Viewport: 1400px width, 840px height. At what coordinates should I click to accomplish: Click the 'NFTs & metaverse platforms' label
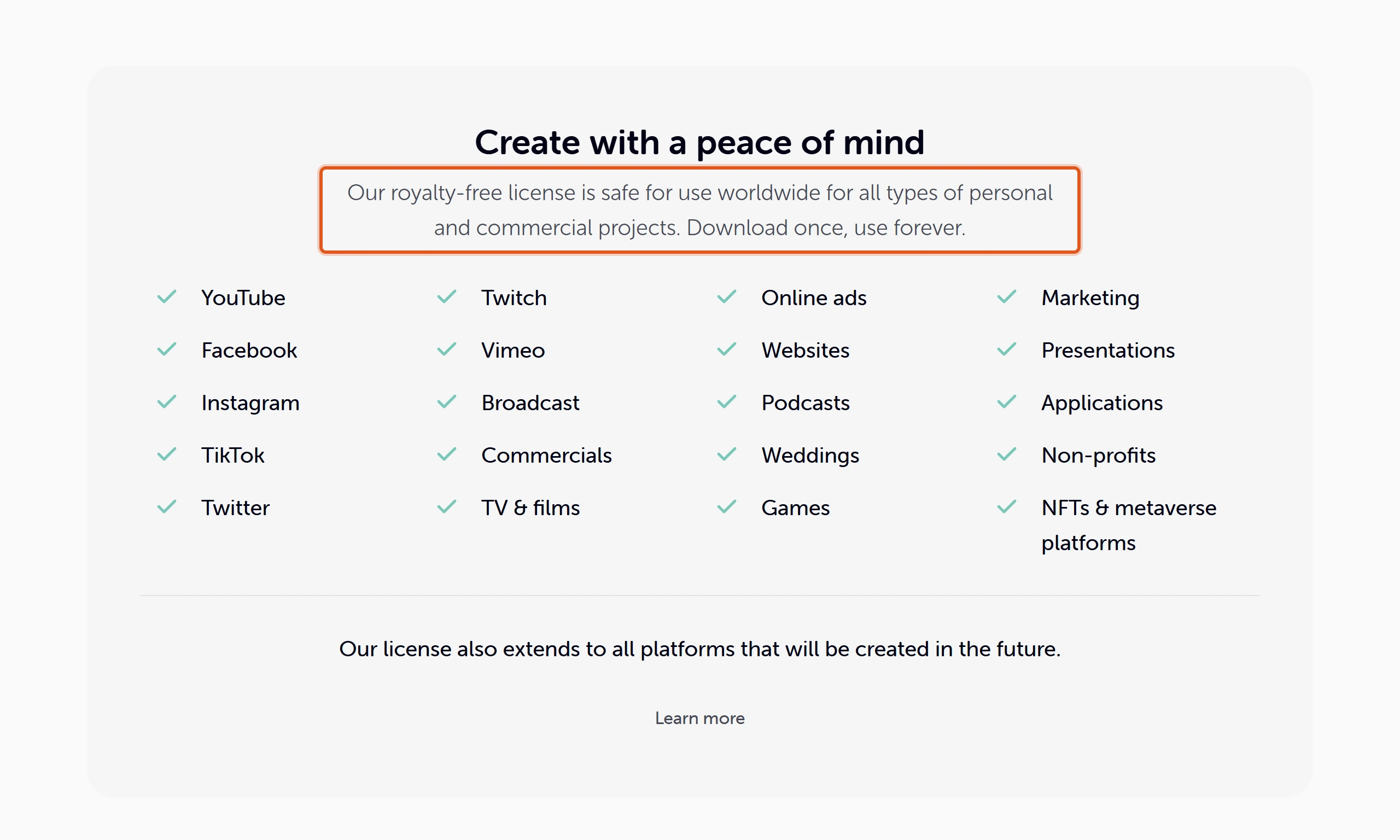click(x=1128, y=526)
